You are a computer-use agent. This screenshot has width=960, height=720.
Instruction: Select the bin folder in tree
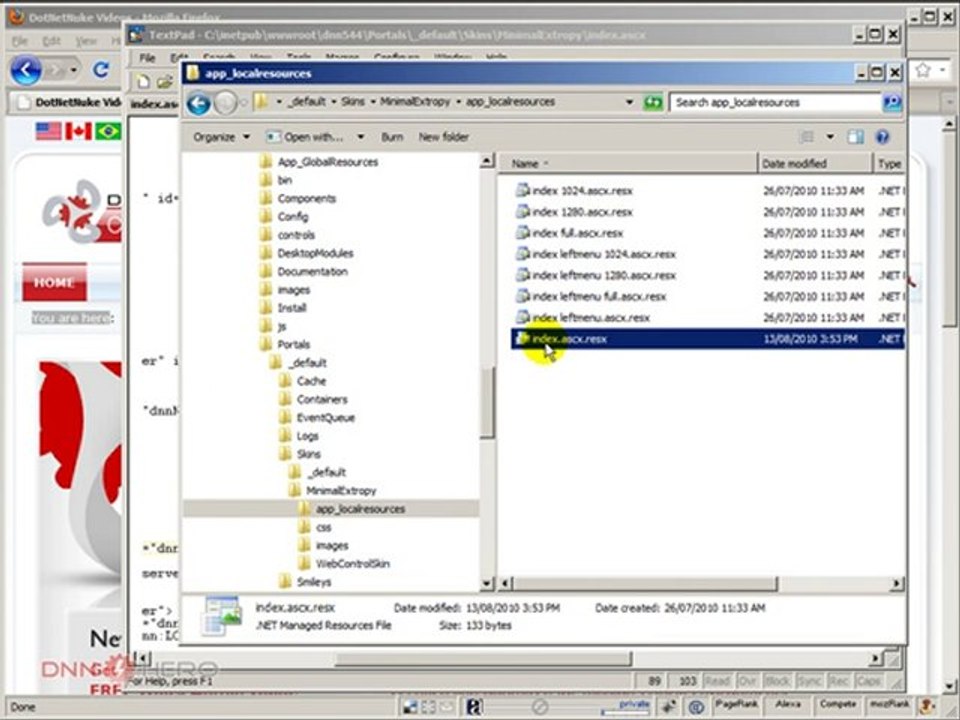[276, 181]
